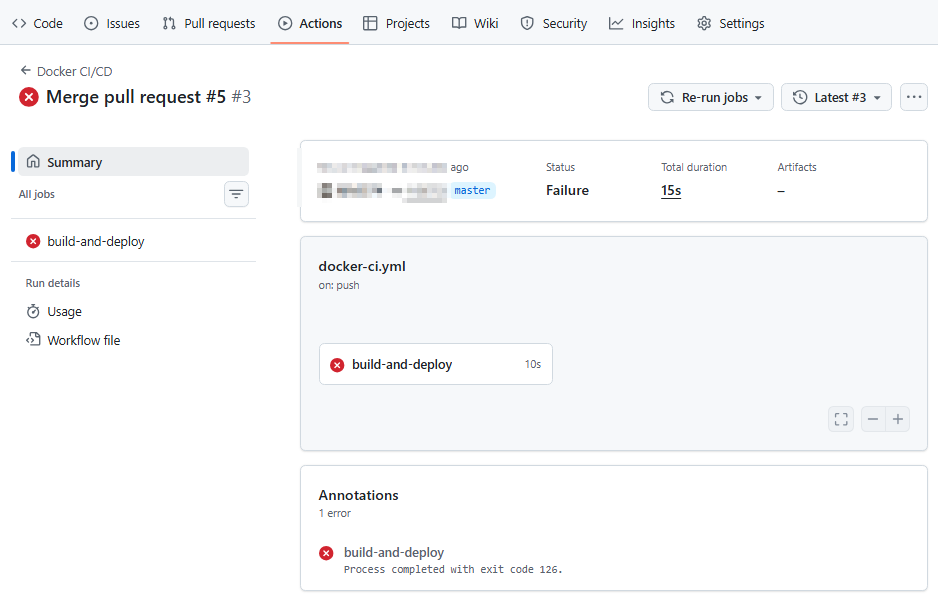Open the Re-run jobs dropdown
The height and width of the screenshot is (607, 938).
click(711, 97)
